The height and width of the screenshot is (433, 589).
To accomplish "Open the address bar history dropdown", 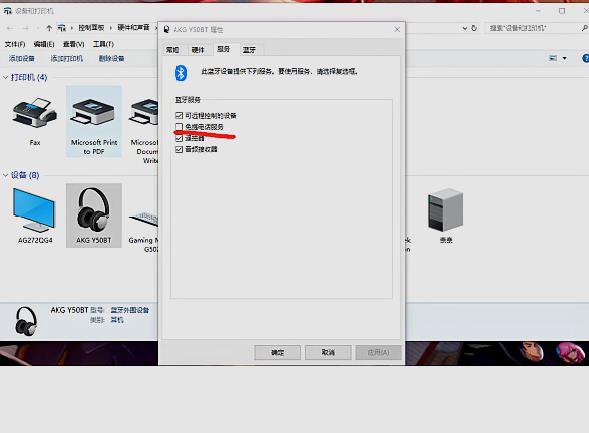I will (465, 28).
